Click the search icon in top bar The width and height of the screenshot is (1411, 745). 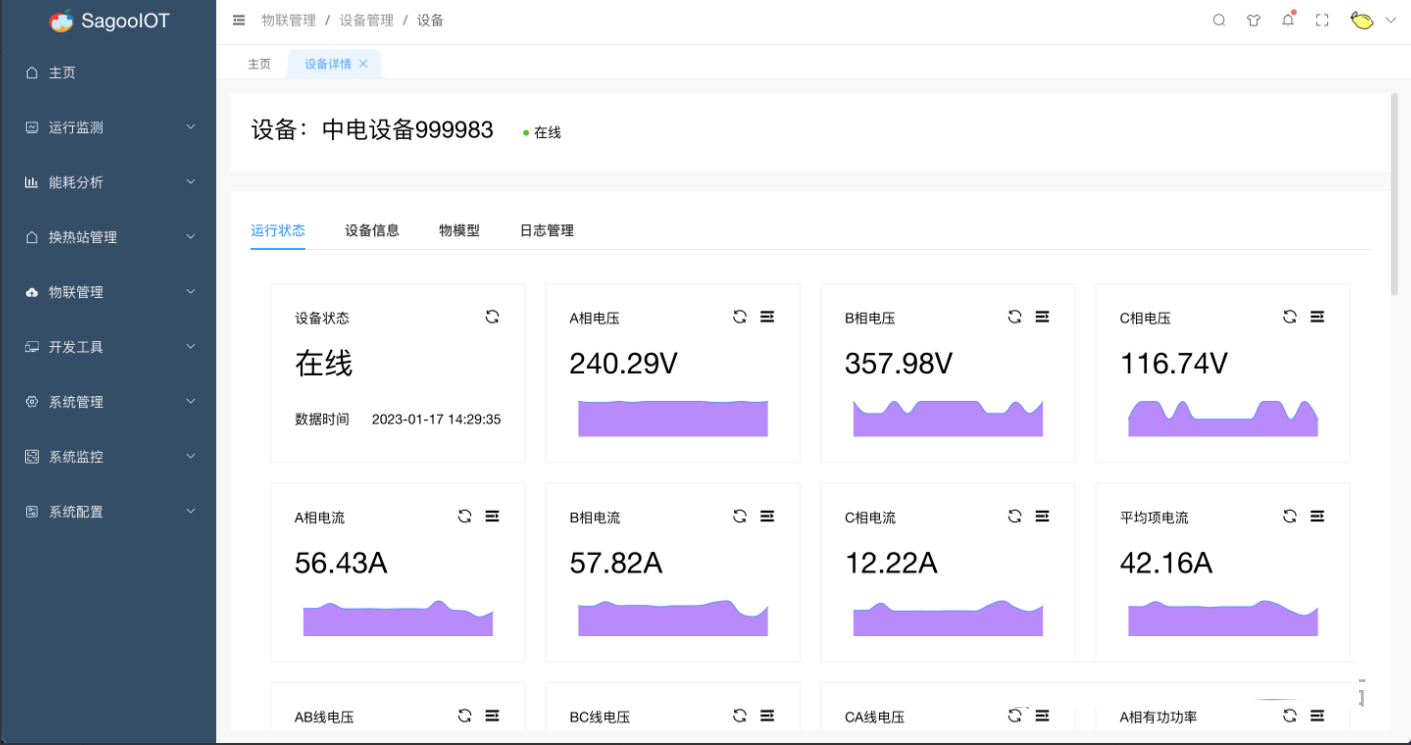click(x=1219, y=20)
